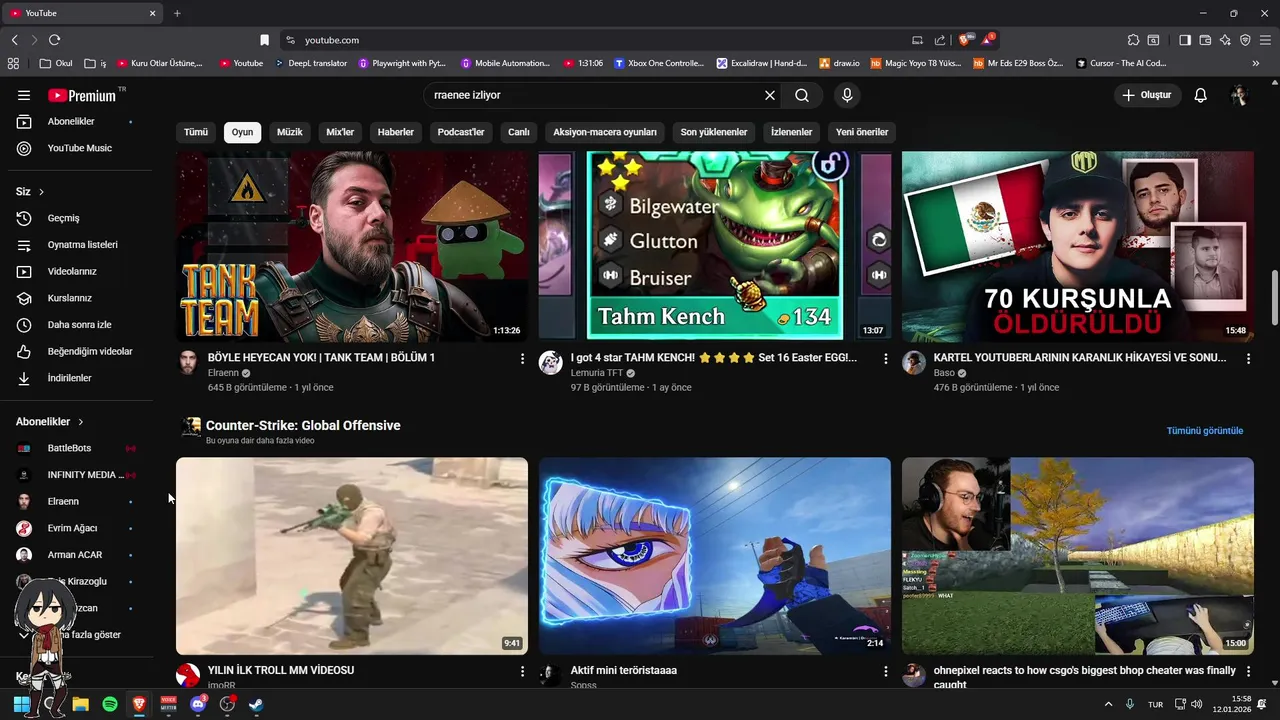Open the Lemuria TFT channel name
The width and height of the screenshot is (1280, 720).
(x=597, y=372)
